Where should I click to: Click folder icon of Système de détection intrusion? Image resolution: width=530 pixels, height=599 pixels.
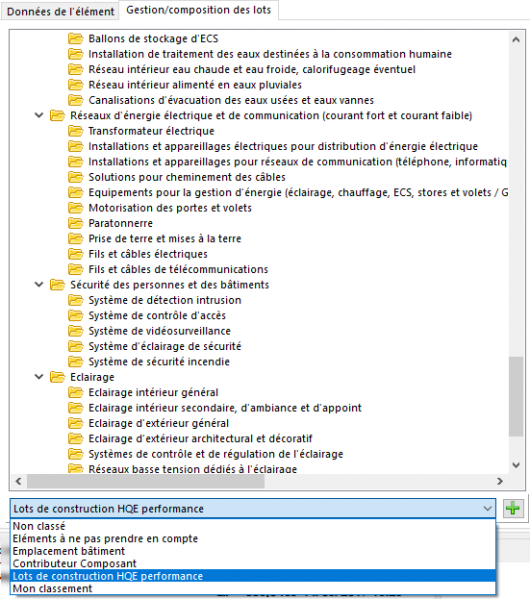[x=76, y=300]
